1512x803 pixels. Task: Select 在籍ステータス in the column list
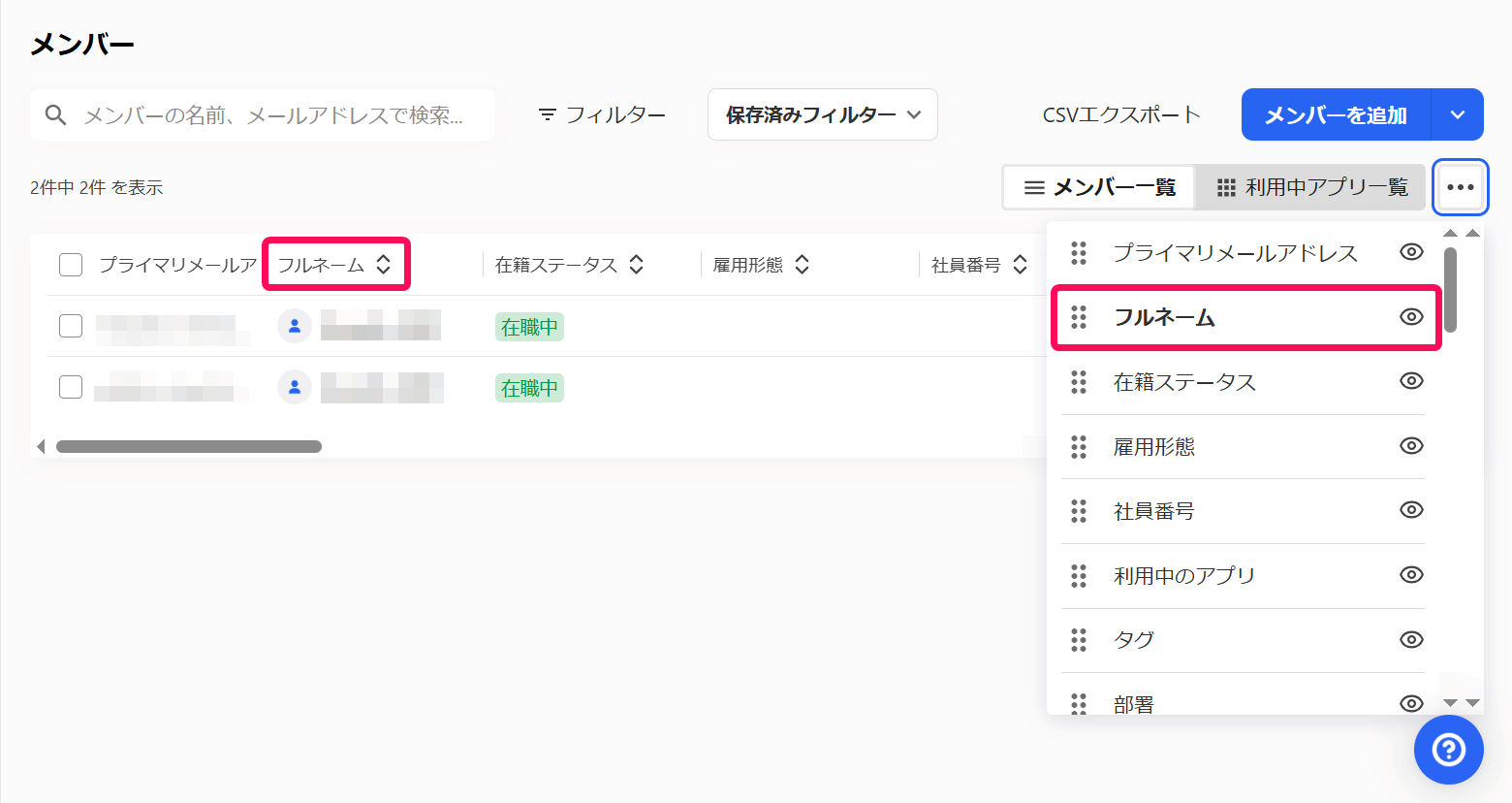(1184, 382)
